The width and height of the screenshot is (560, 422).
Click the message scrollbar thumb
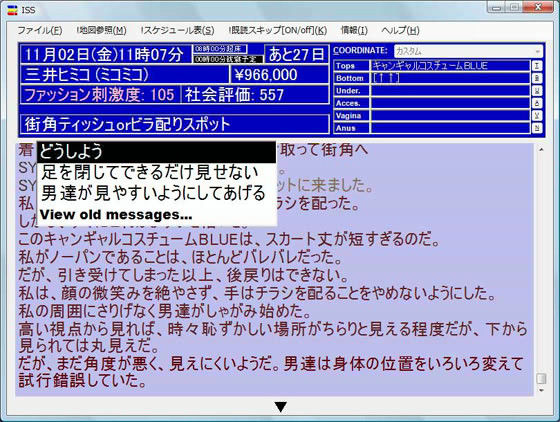pyautogui.click(x=541, y=378)
